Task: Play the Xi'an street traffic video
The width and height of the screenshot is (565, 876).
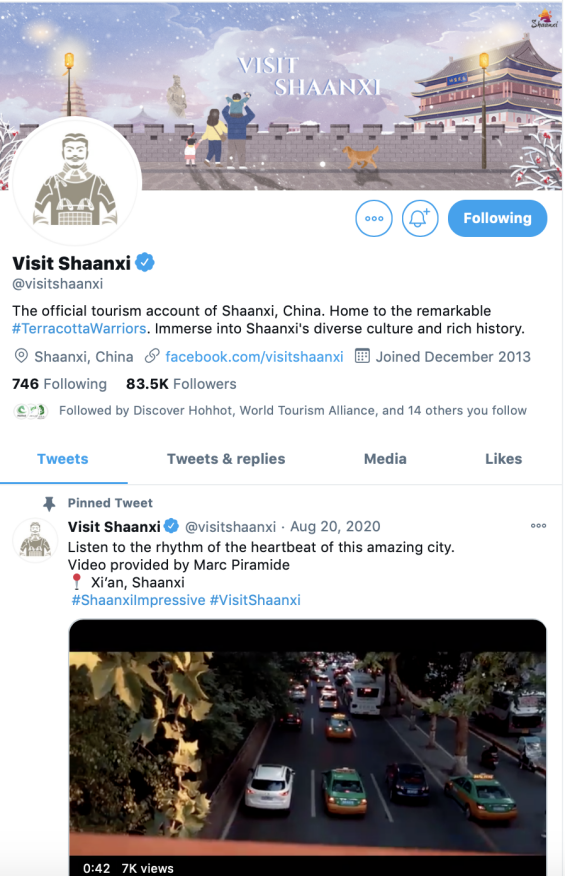Action: click(307, 748)
